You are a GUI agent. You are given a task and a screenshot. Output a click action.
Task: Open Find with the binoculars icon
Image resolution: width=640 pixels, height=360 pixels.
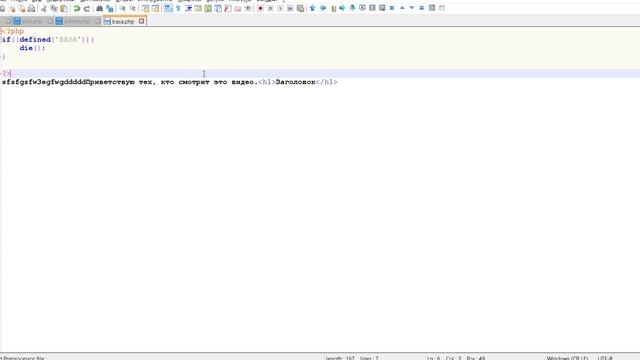coord(99,8)
